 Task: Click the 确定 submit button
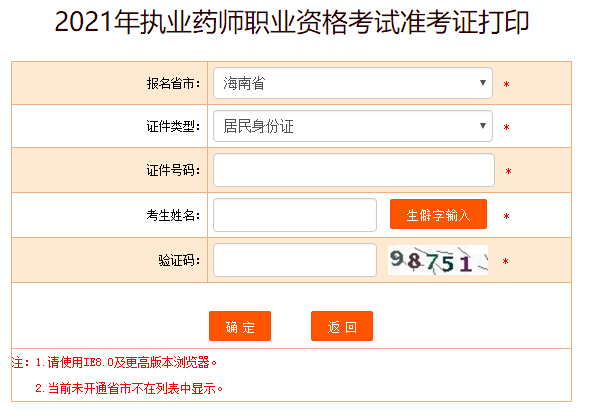(240, 326)
